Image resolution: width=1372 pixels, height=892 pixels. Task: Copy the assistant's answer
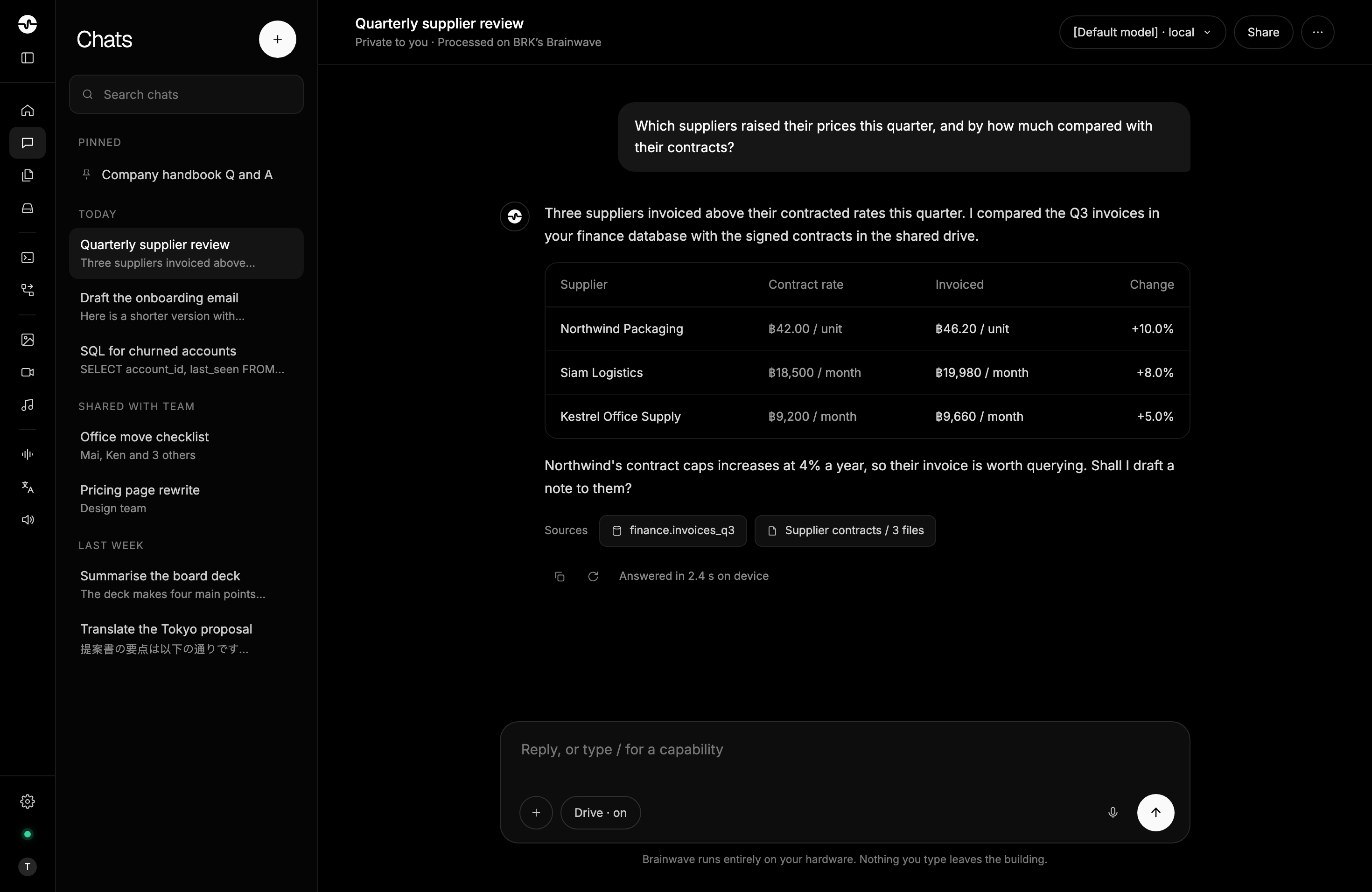tap(559, 576)
